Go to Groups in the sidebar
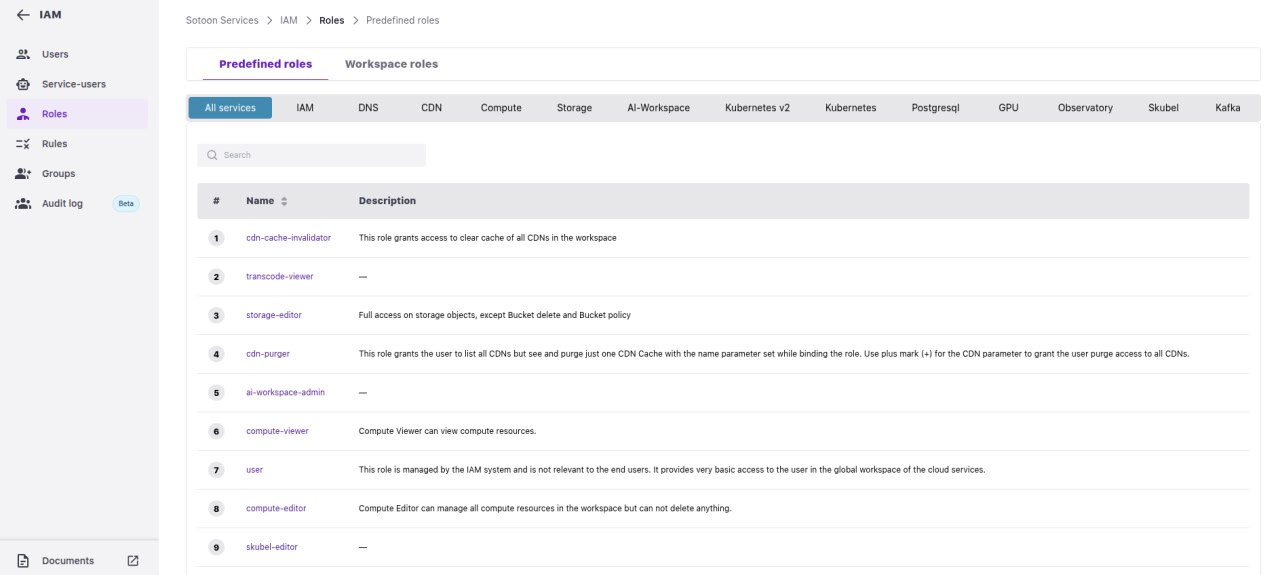This screenshot has width=1280, height=575. coord(58,174)
